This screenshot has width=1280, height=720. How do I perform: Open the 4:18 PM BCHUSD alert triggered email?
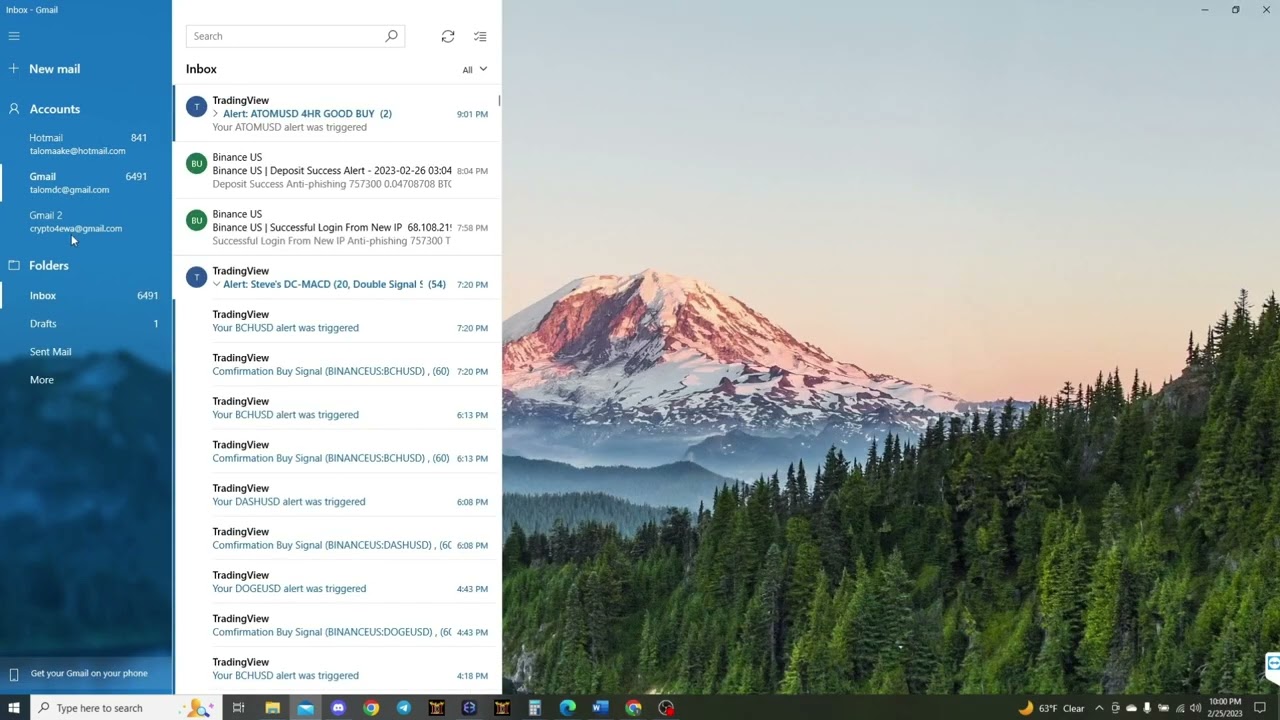click(x=337, y=669)
